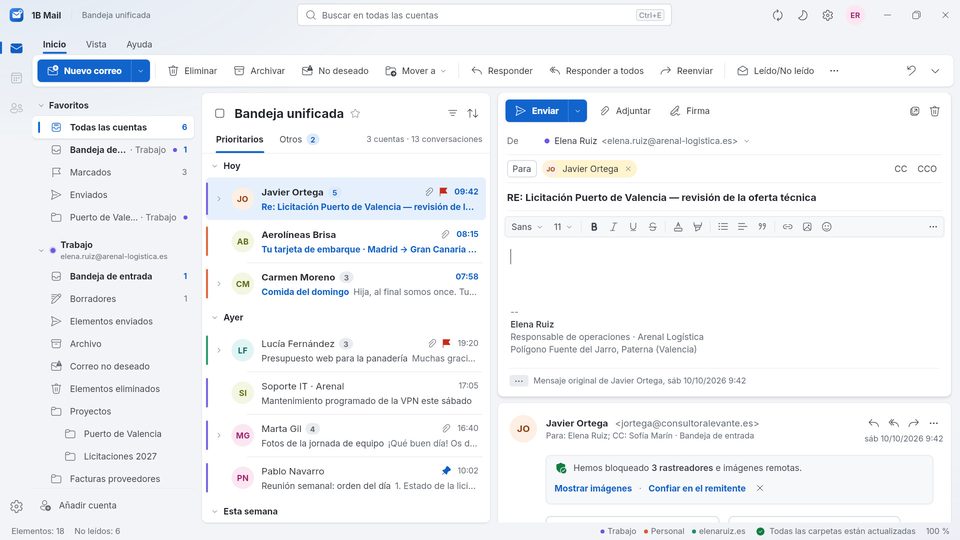Select the Prioritarios tab
This screenshot has width=960, height=540.
pyautogui.click(x=239, y=140)
